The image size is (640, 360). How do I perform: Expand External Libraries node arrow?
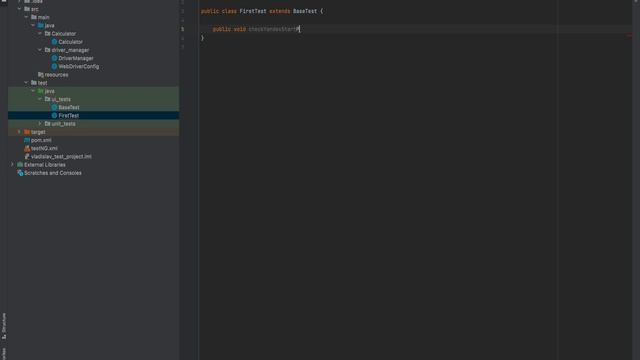[12, 164]
